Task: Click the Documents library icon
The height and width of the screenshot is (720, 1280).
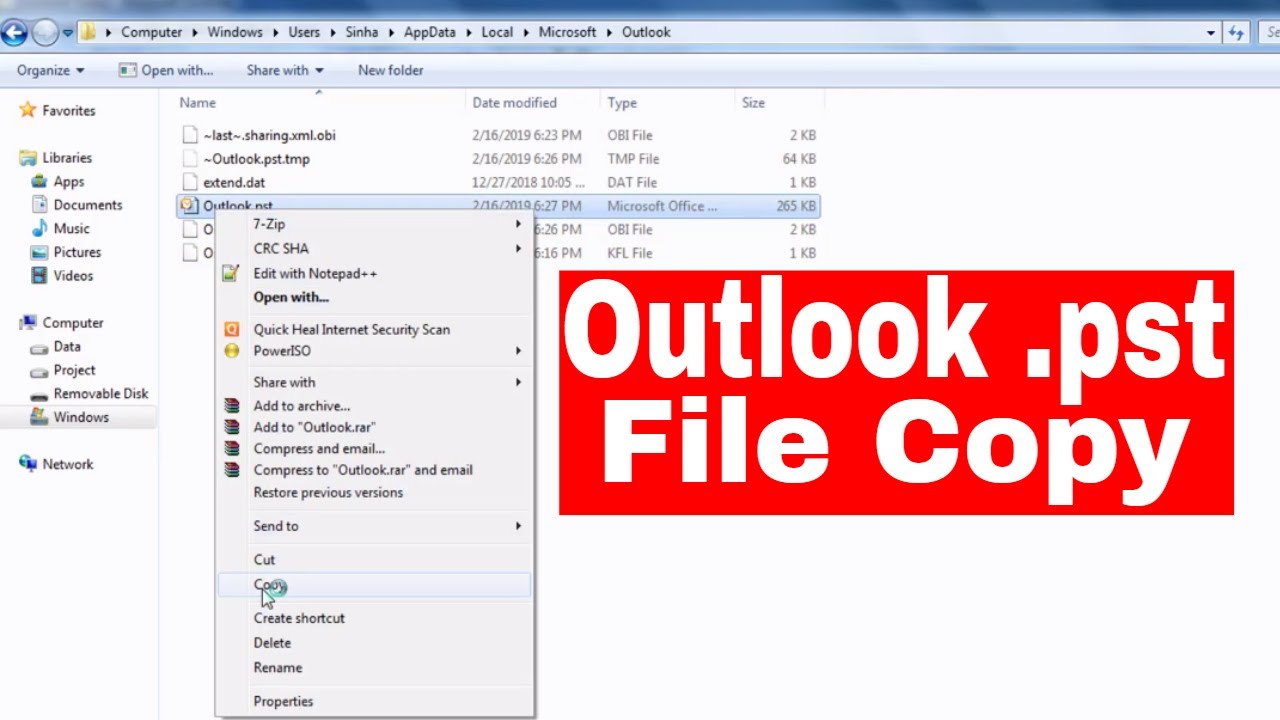Action: [39, 205]
